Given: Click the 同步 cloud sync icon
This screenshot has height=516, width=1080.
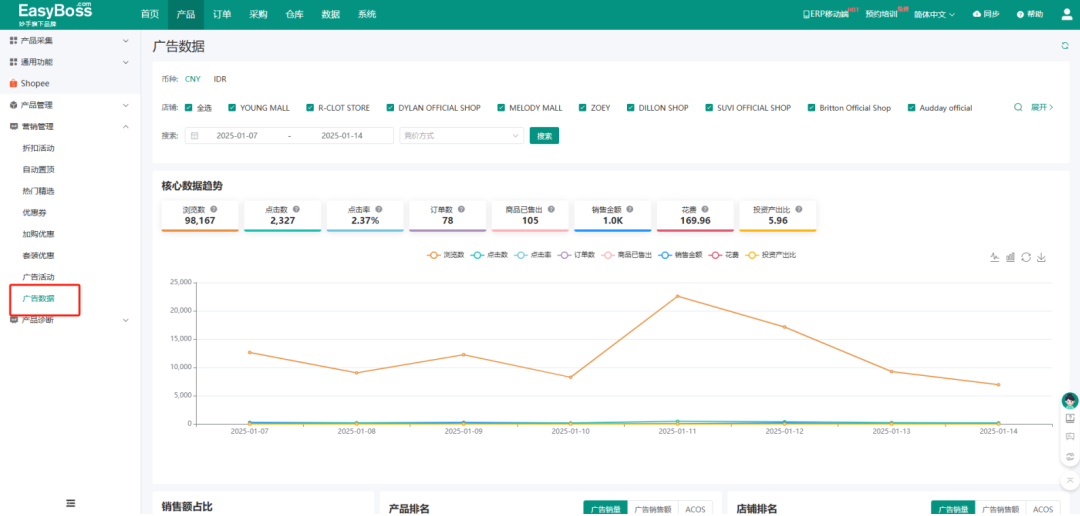Looking at the screenshot, I should tap(977, 14).
